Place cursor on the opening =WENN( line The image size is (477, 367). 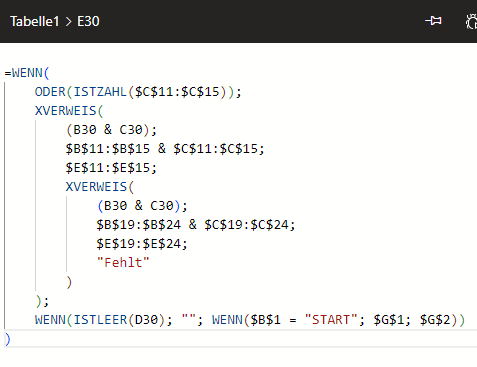click(x=27, y=73)
